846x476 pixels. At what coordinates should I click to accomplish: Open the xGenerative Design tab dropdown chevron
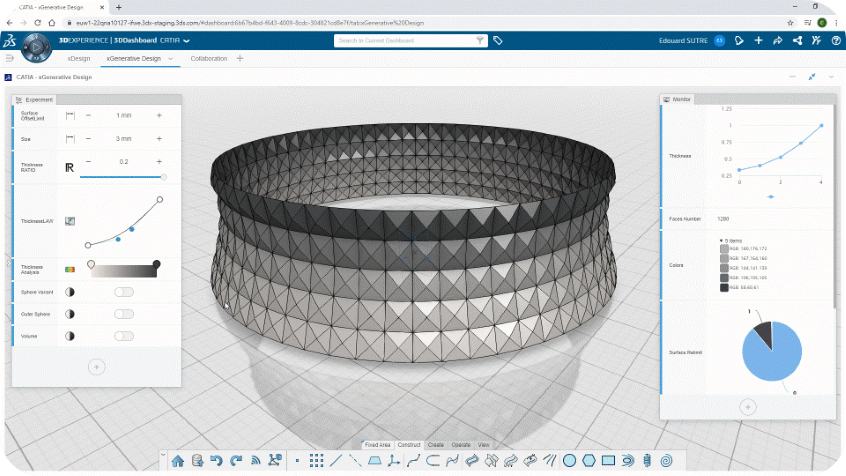[171, 59]
